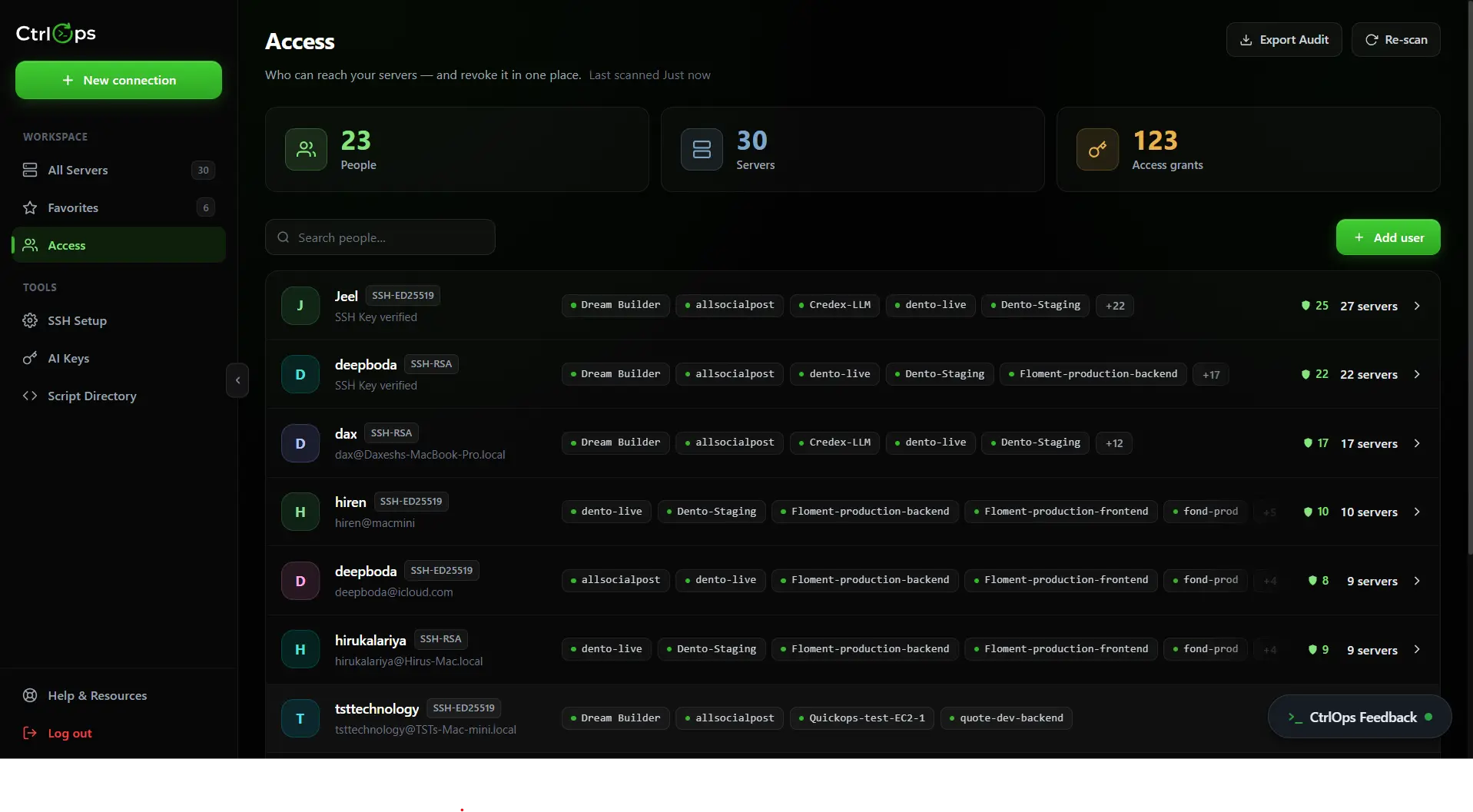Click the 'hirukalariya' user name
The width and height of the screenshot is (1473, 812).
(x=370, y=640)
